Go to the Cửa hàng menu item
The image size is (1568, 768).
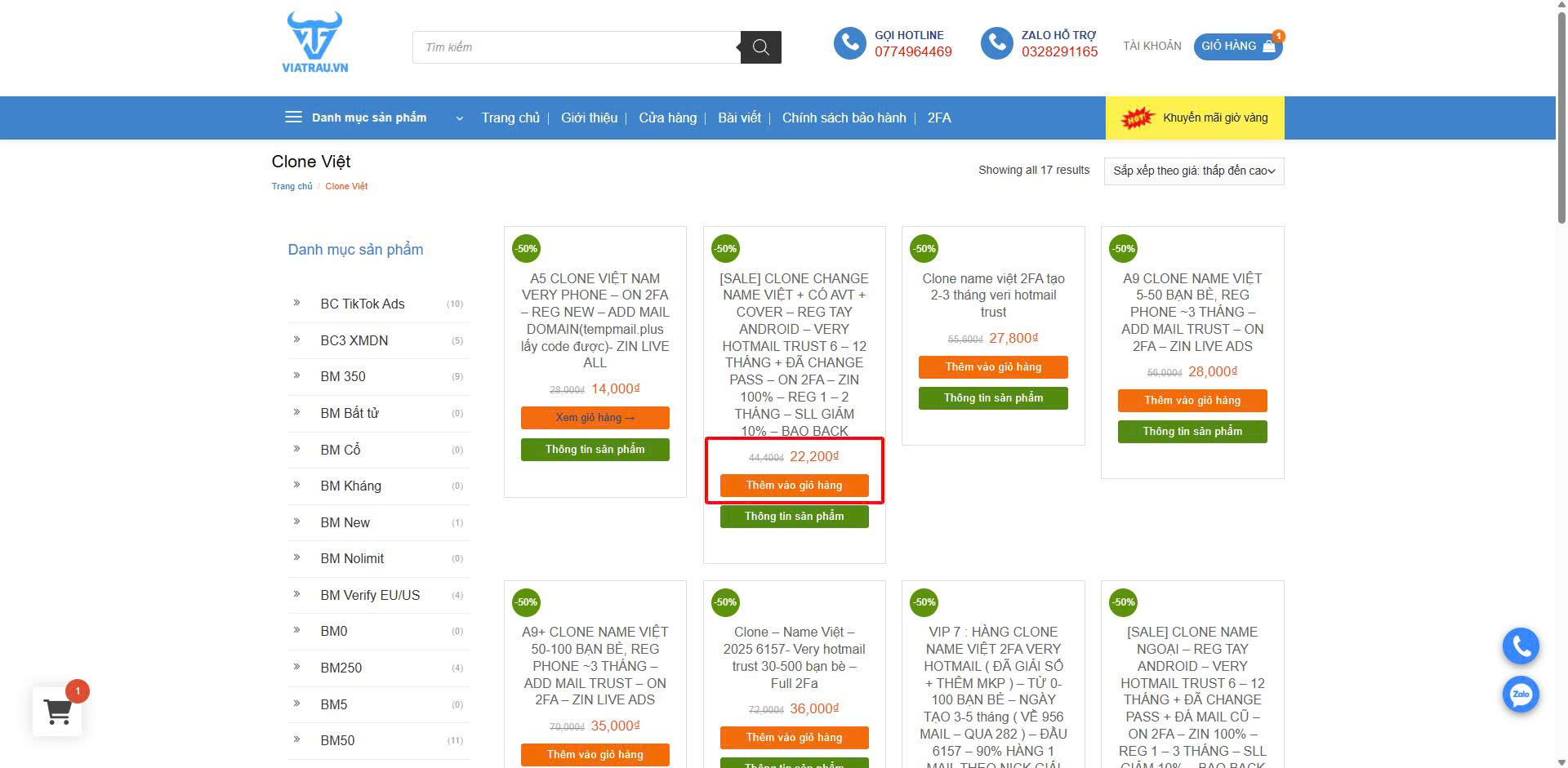click(667, 118)
